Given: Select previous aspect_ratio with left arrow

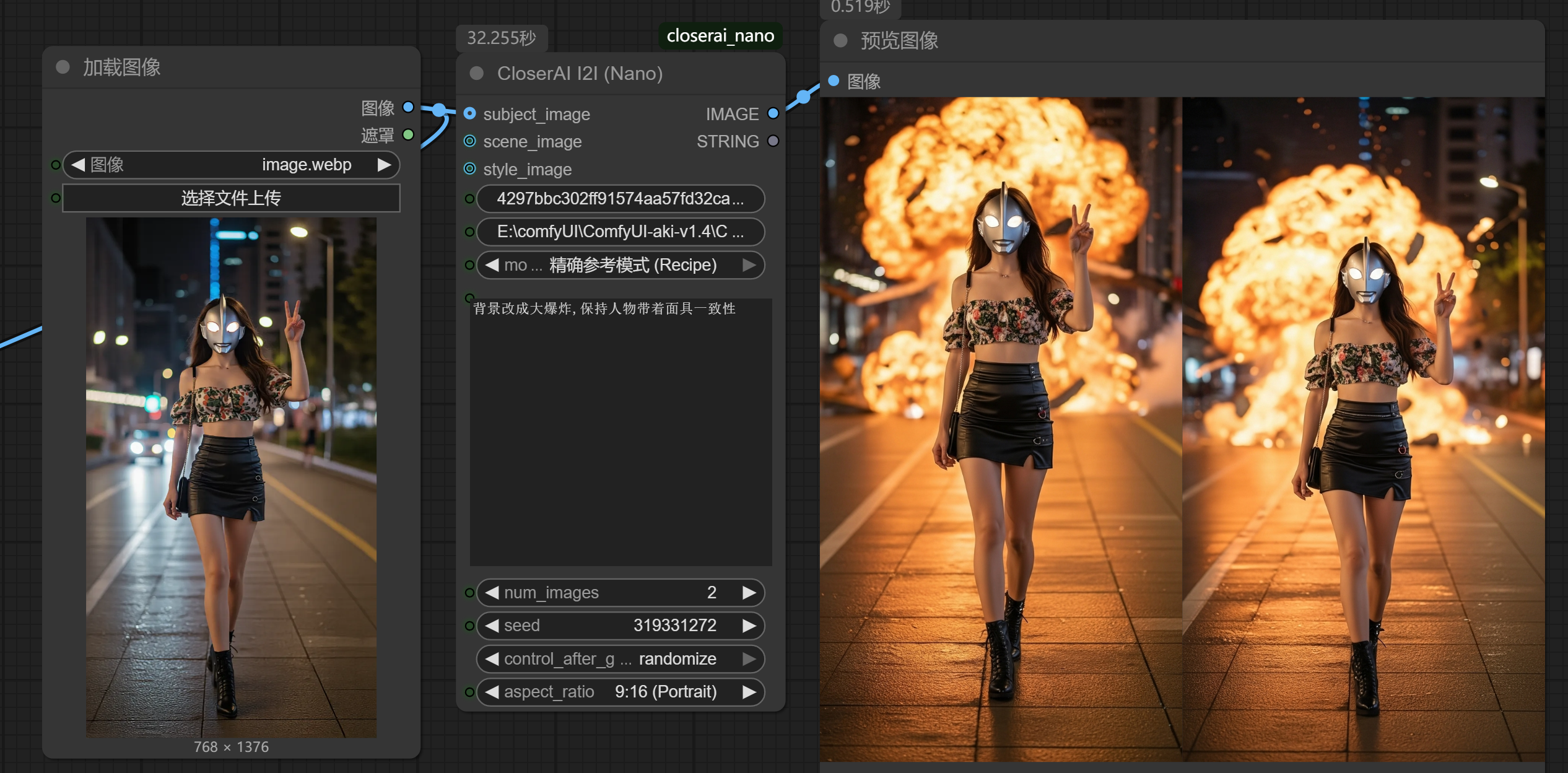Looking at the screenshot, I should (x=492, y=692).
